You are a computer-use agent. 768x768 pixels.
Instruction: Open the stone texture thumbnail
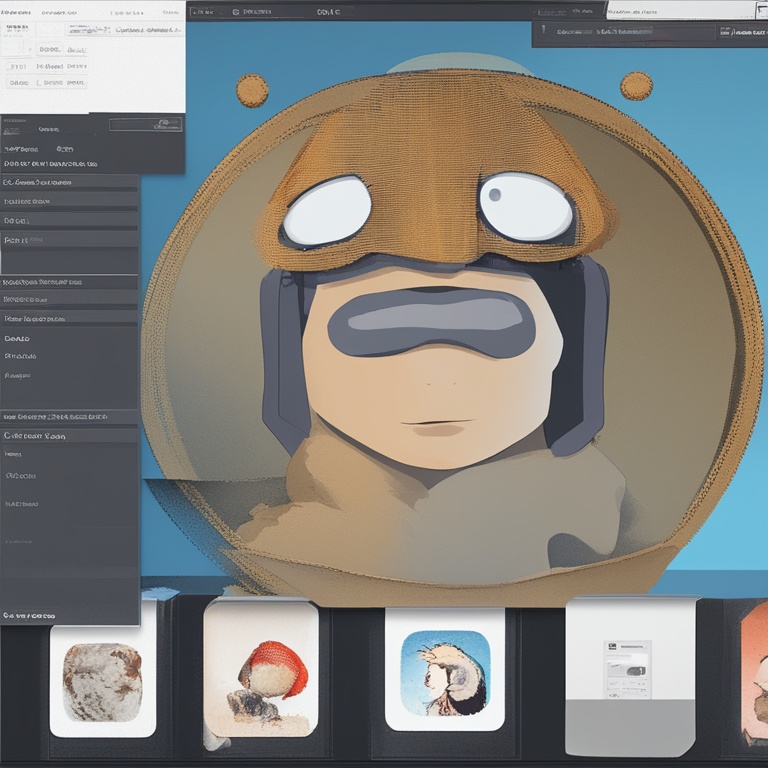(x=102, y=682)
